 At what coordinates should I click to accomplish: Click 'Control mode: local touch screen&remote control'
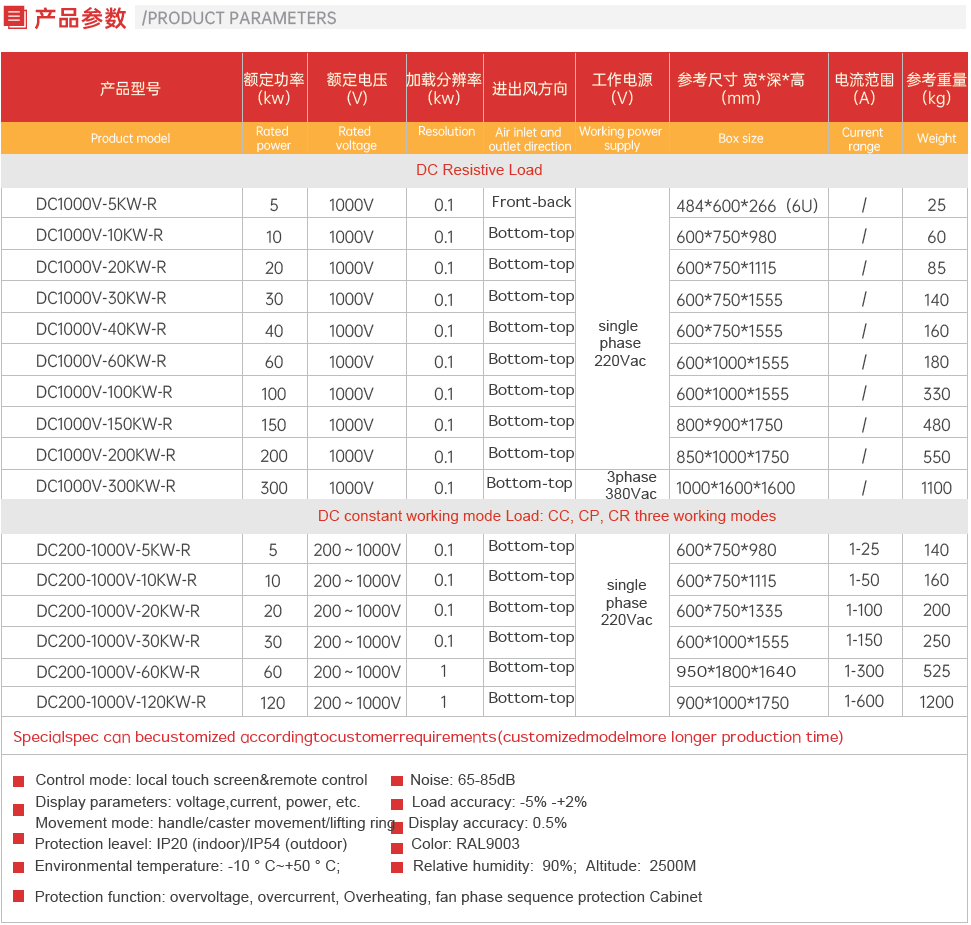point(201,780)
